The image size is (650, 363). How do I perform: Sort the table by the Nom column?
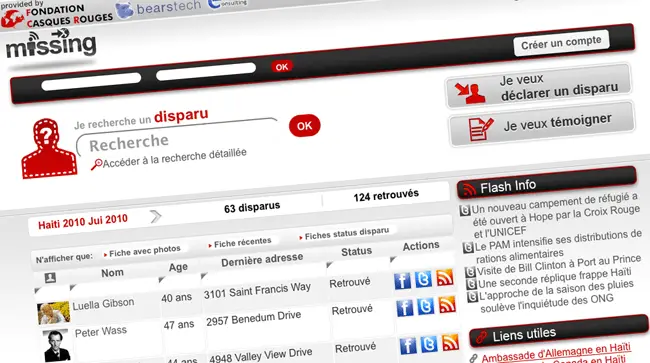[x=112, y=273]
